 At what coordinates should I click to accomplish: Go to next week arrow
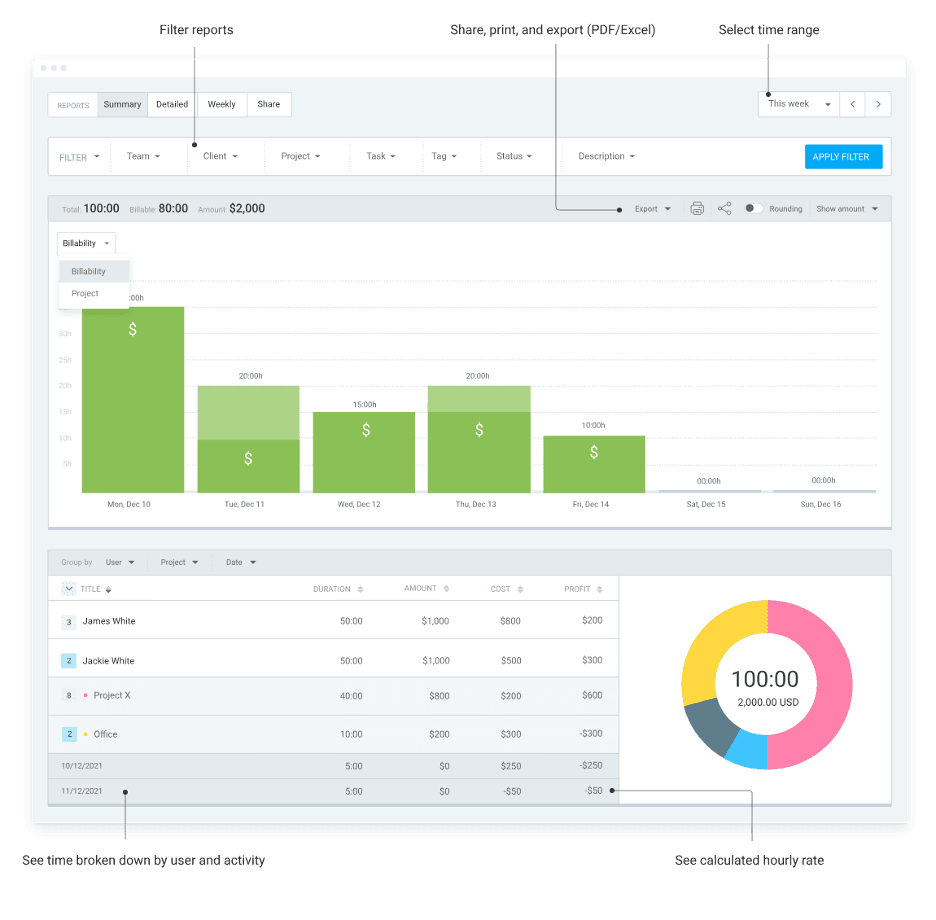coord(878,104)
